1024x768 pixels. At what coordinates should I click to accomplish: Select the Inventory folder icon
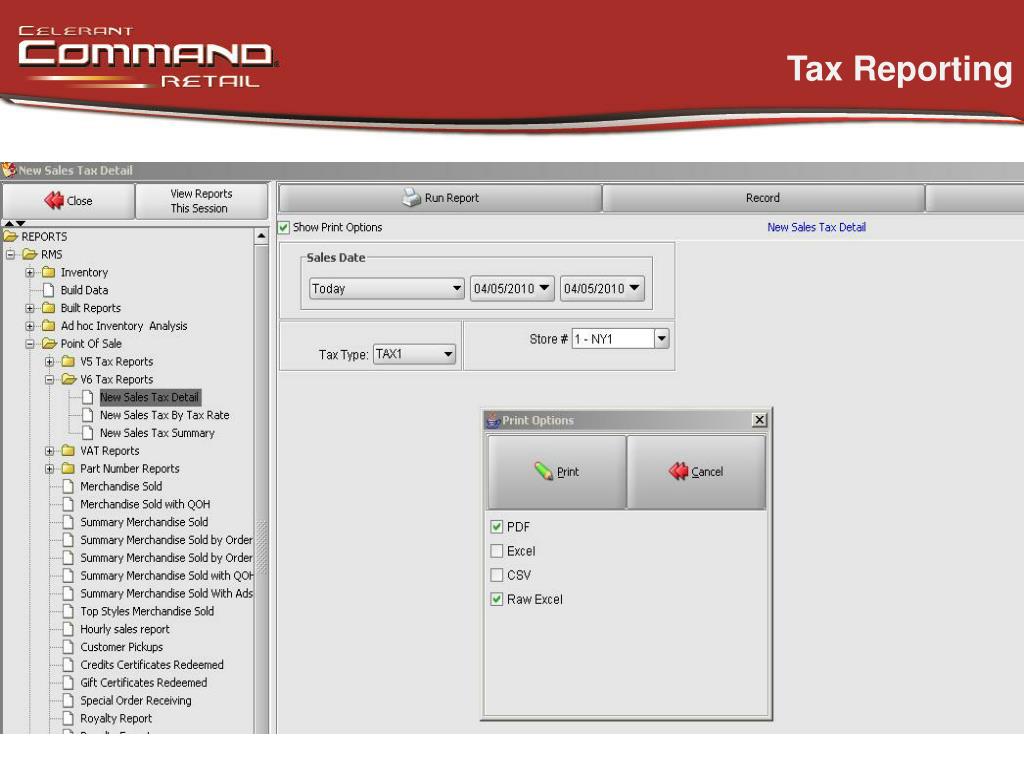pyautogui.click(x=49, y=272)
